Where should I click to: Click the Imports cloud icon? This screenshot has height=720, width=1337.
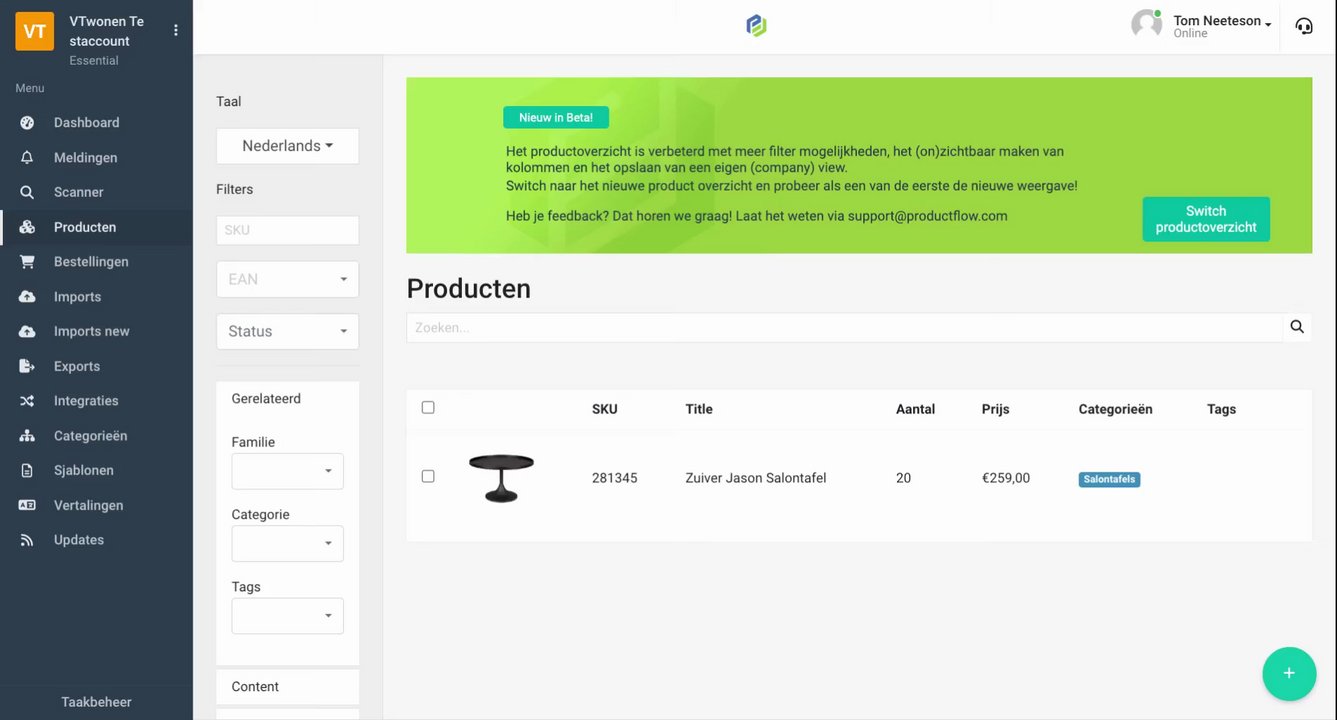click(27, 297)
